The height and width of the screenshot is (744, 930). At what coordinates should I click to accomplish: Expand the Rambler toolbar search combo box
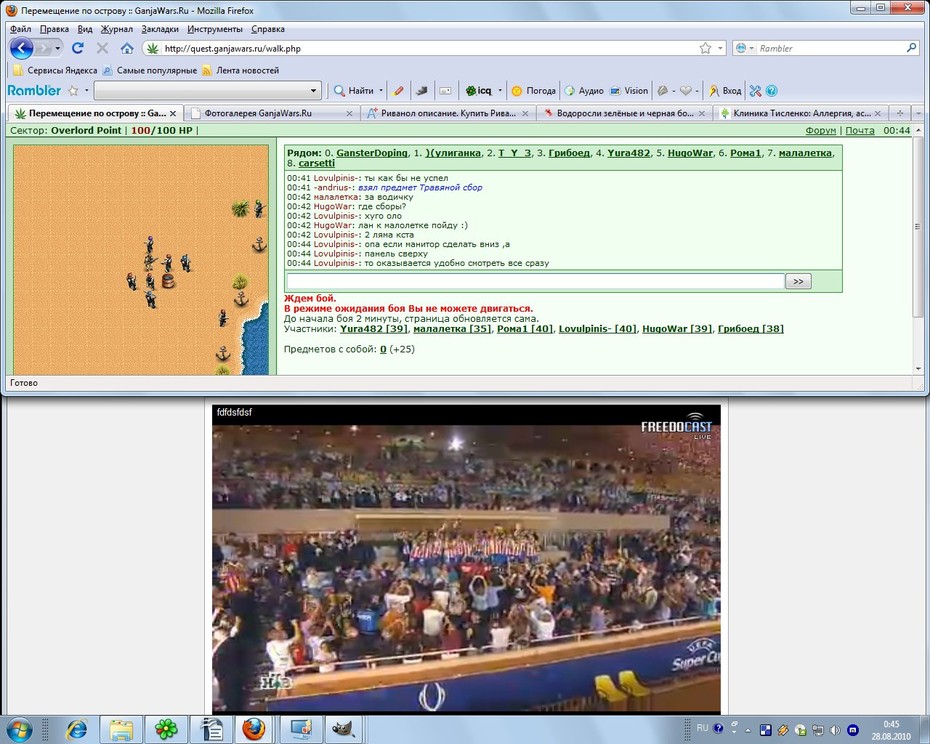coord(313,91)
